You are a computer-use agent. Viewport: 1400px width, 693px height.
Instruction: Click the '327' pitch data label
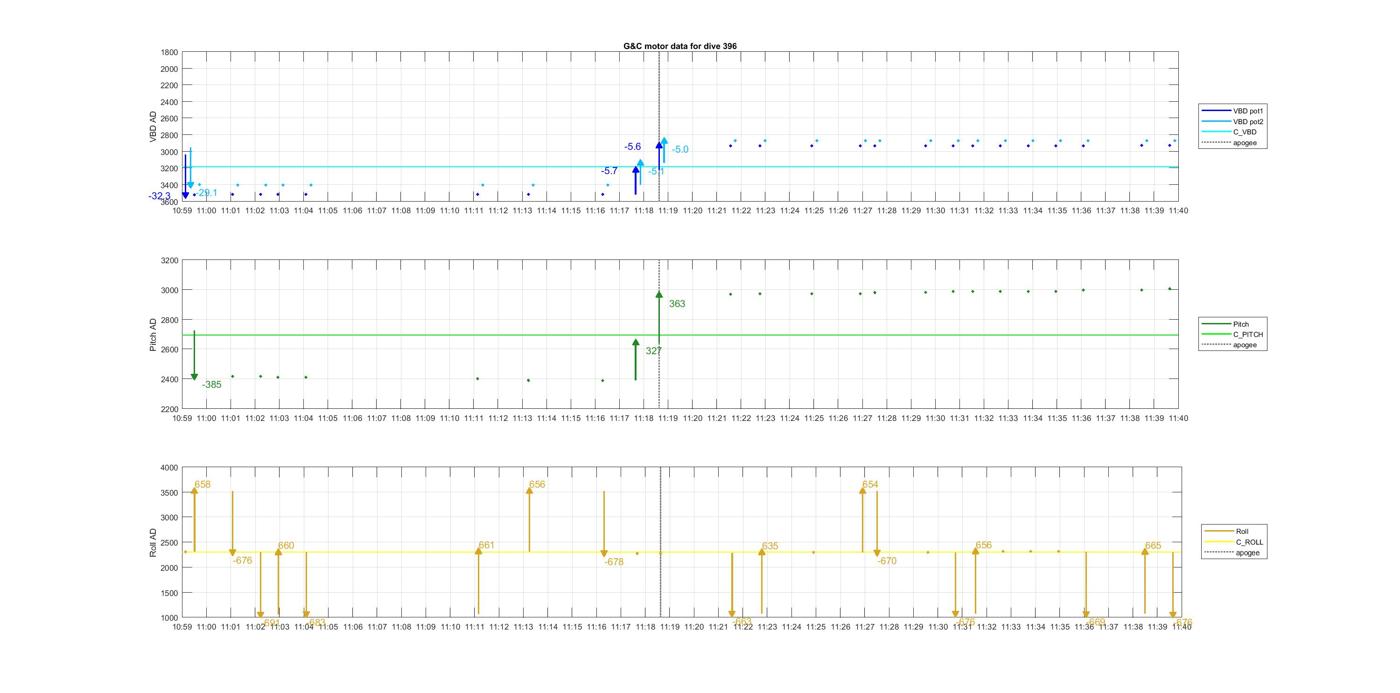click(x=654, y=351)
